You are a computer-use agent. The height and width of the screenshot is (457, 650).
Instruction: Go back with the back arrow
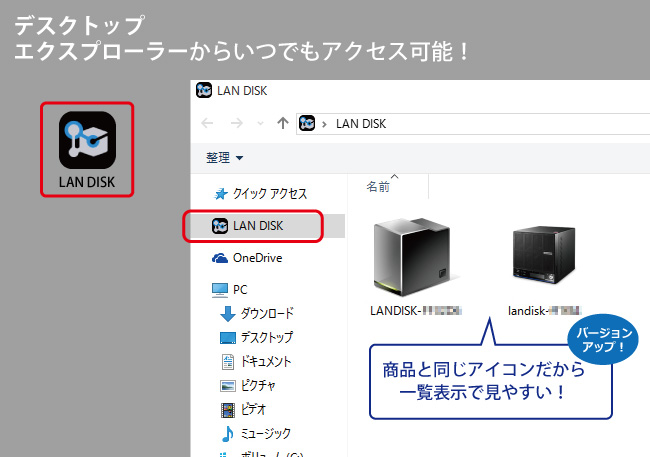click(x=207, y=123)
